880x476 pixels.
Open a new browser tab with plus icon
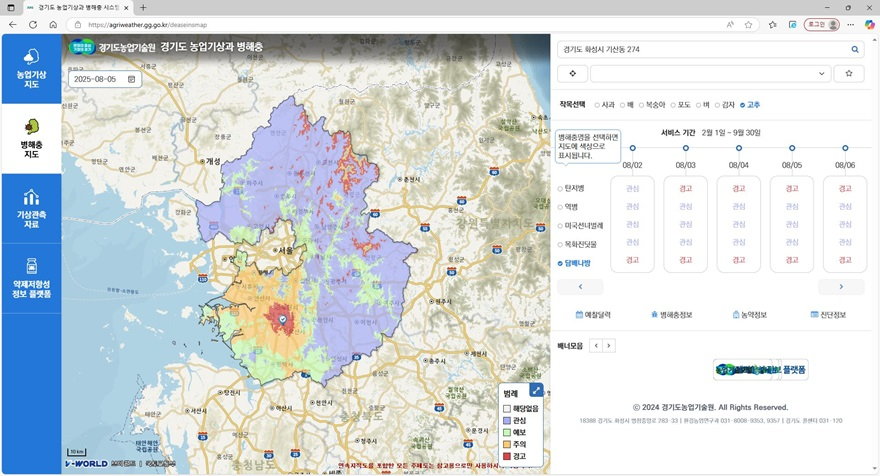click(143, 8)
